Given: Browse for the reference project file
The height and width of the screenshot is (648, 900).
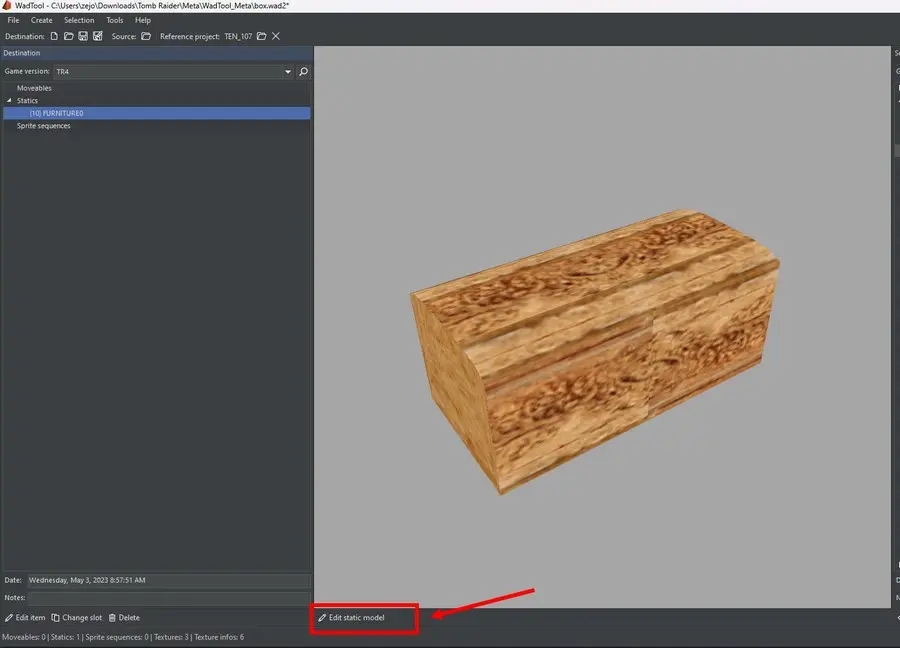Looking at the screenshot, I should click(x=261, y=36).
